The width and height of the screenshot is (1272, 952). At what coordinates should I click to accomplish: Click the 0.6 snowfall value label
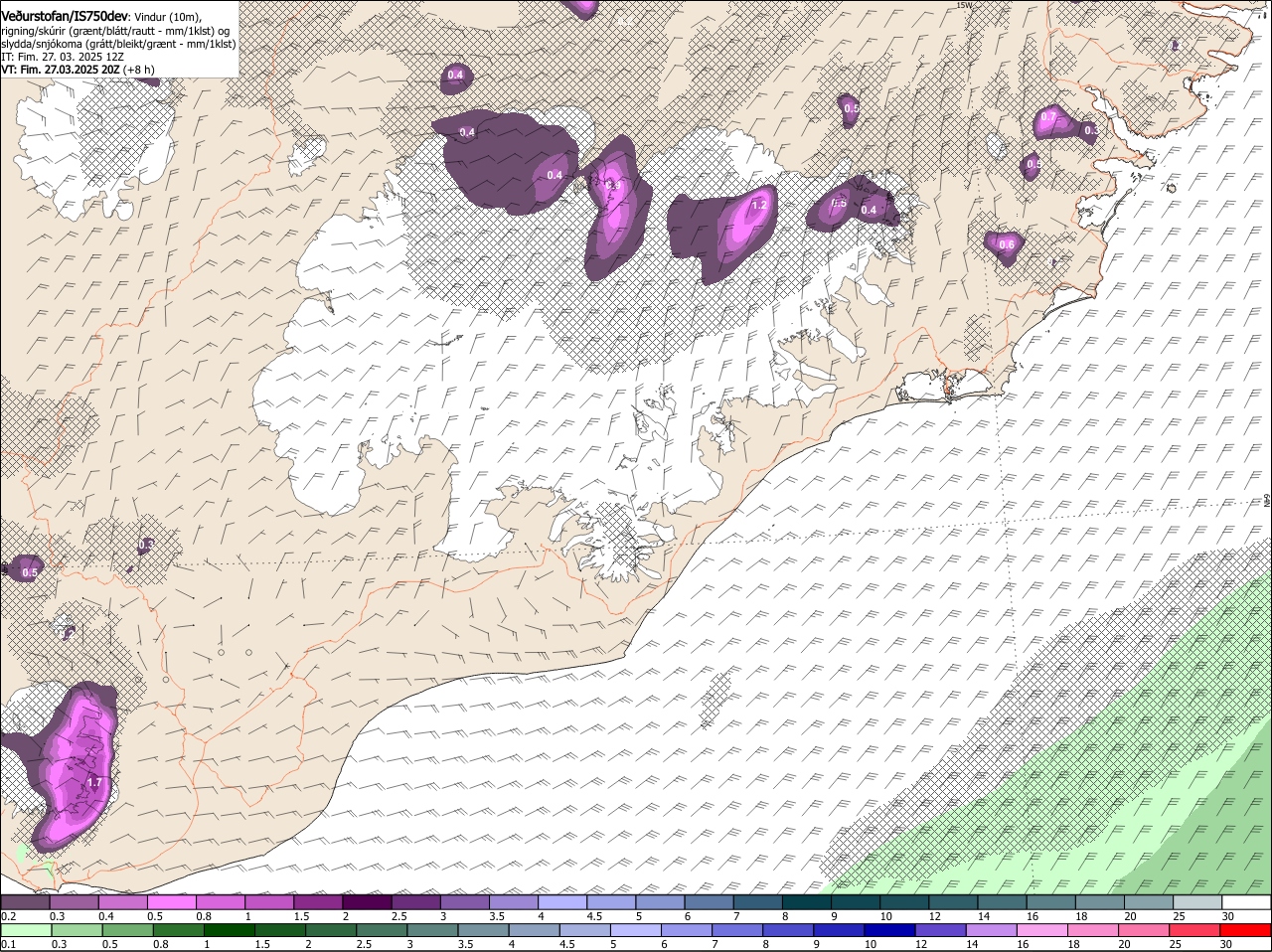pyautogui.click(x=1007, y=245)
